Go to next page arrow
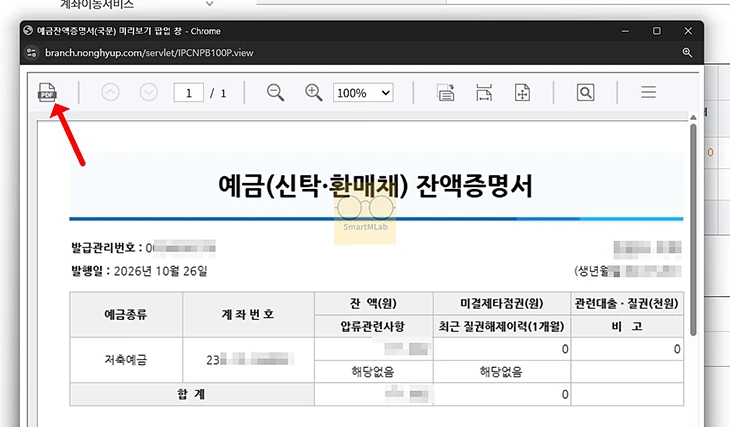 point(149,92)
